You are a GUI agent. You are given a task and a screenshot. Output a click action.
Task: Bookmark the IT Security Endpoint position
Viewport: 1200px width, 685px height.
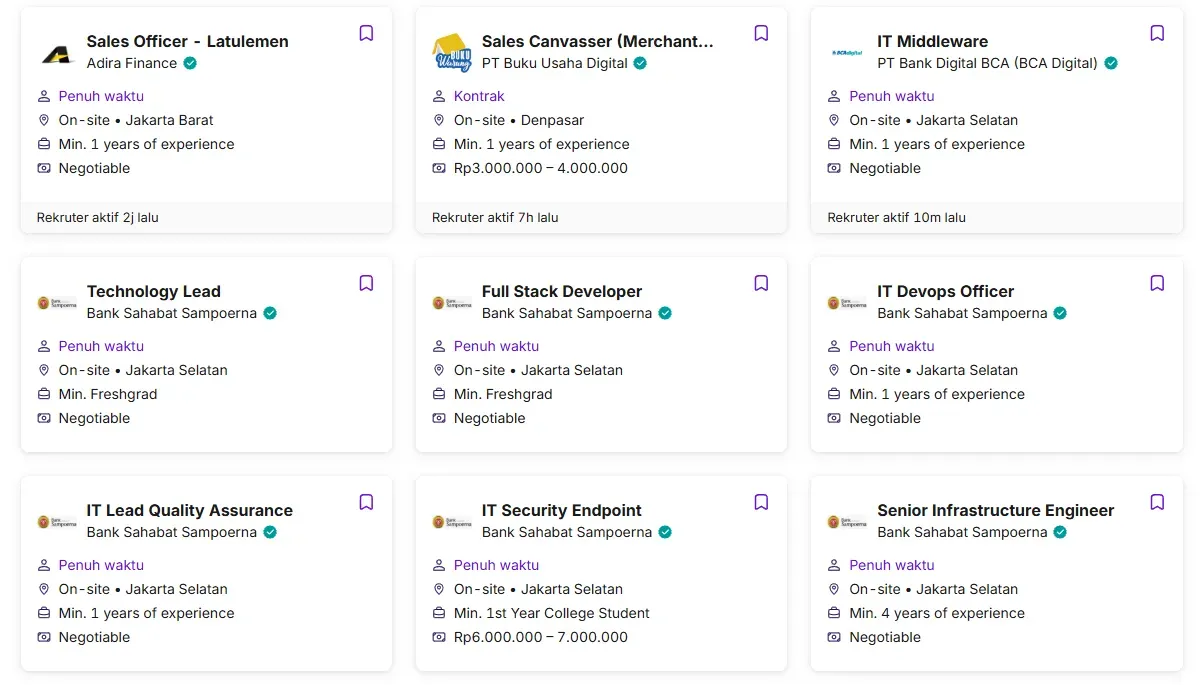click(761, 502)
